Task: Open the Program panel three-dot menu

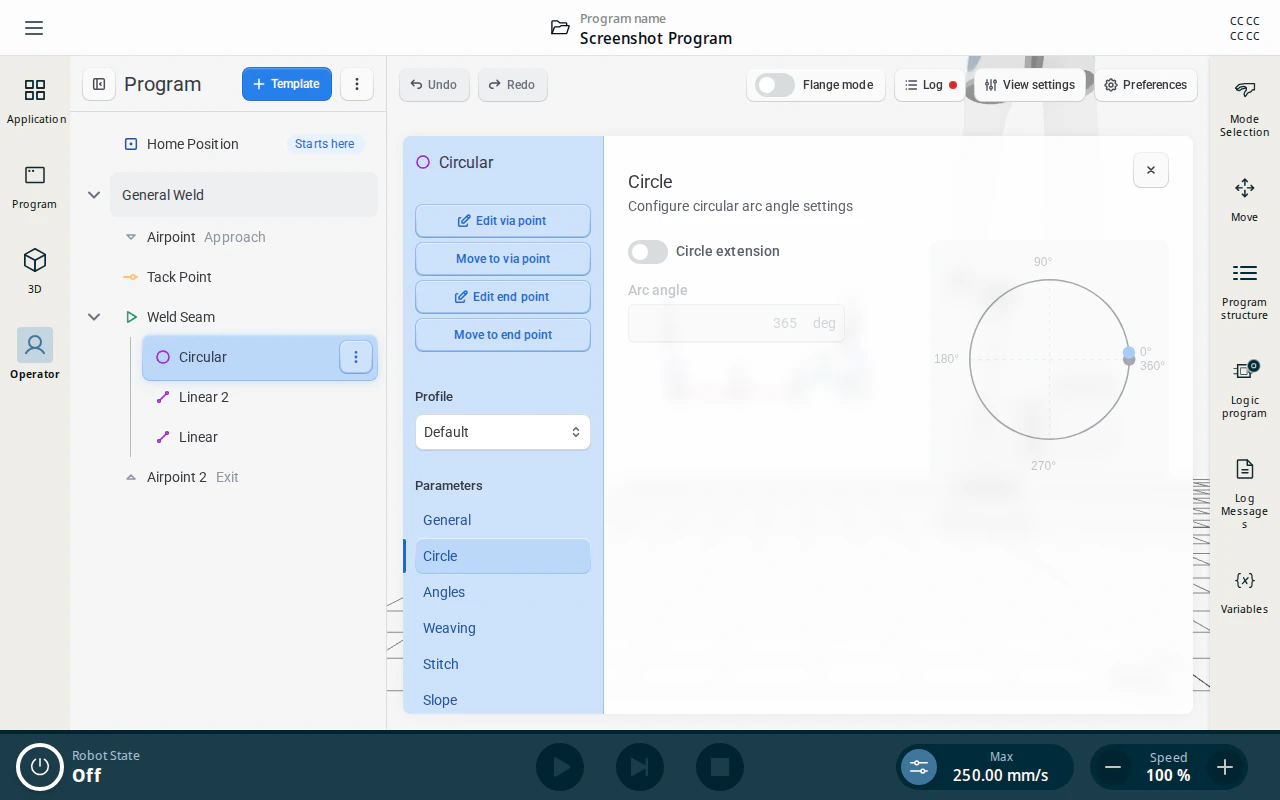Action: [x=357, y=84]
